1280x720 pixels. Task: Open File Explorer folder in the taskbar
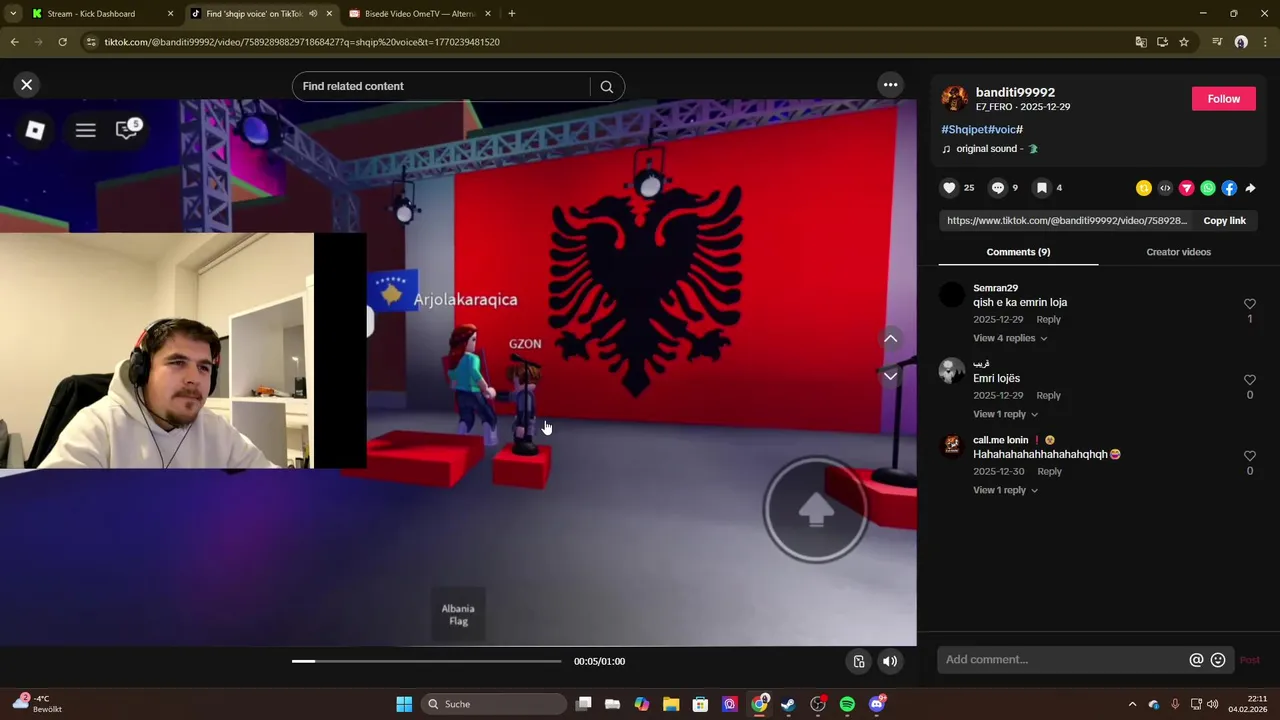671,704
